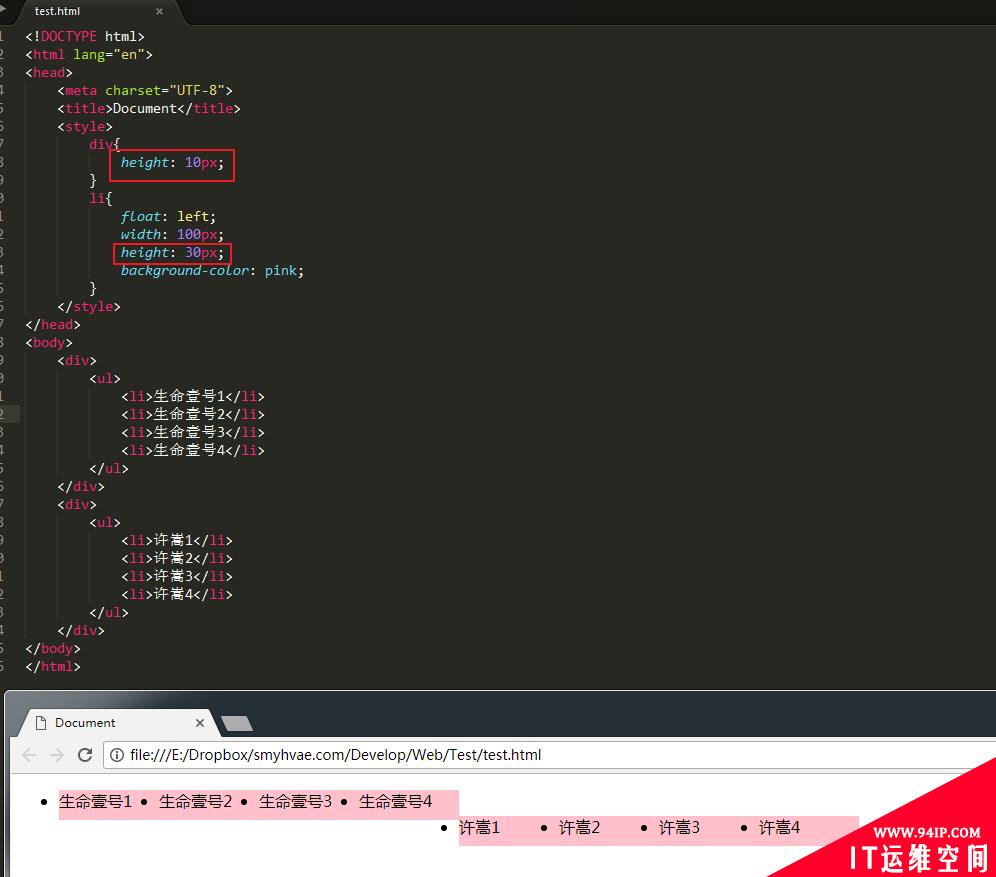Click the closing body tag line

pos(53,648)
